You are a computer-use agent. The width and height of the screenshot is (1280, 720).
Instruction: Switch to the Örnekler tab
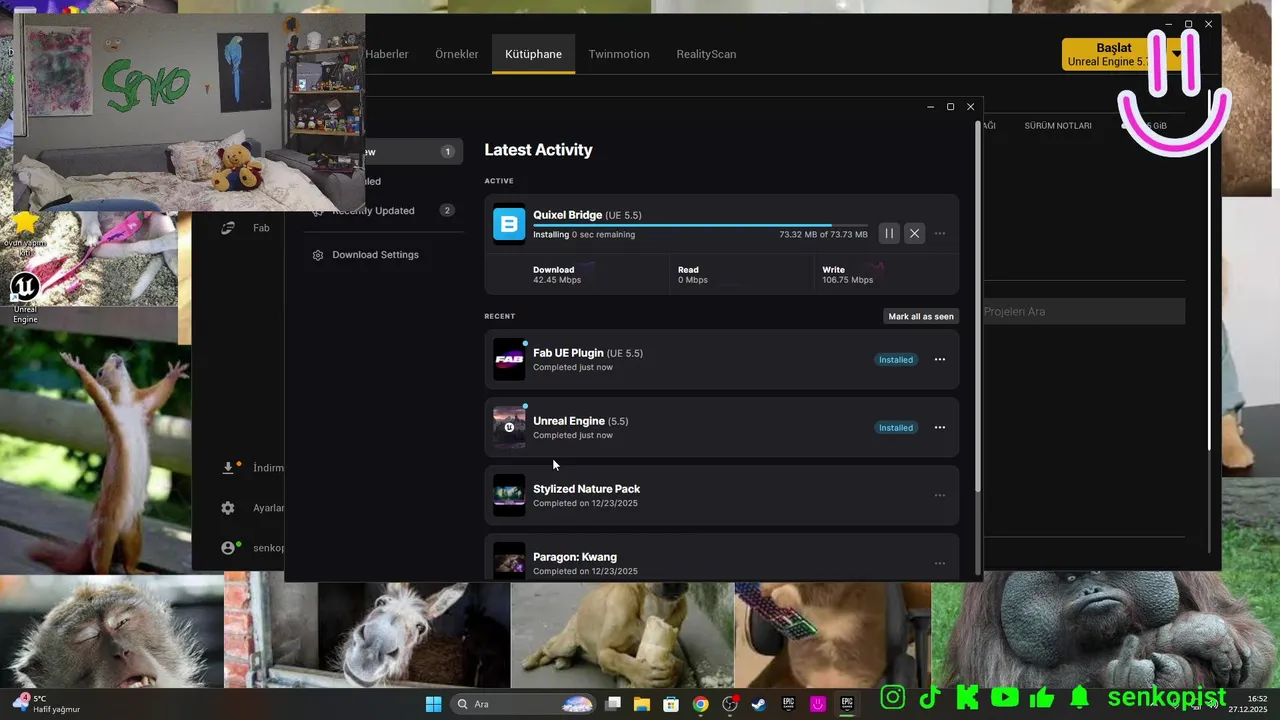tap(457, 54)
